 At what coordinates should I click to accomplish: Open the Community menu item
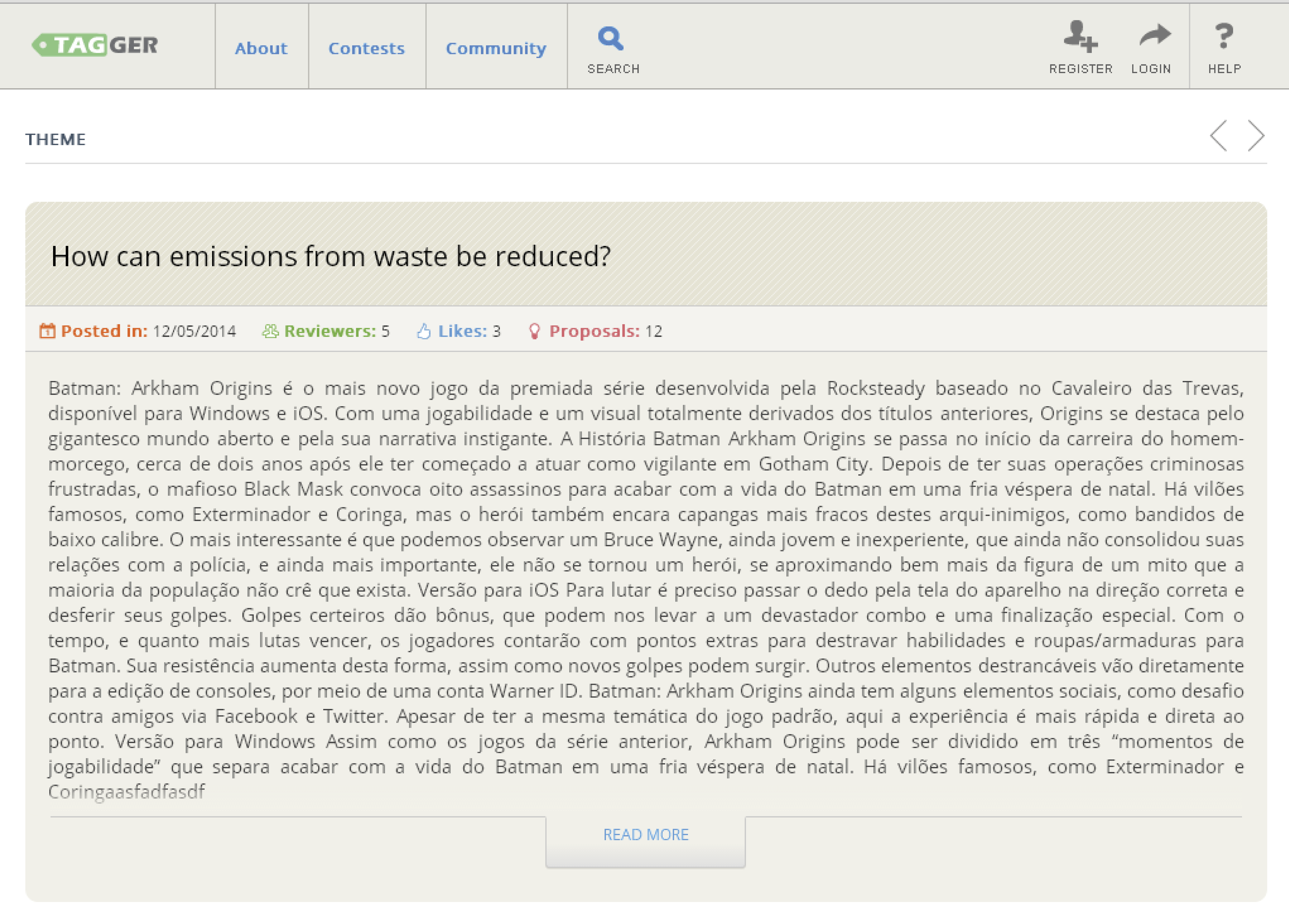[x=496, y=48]
